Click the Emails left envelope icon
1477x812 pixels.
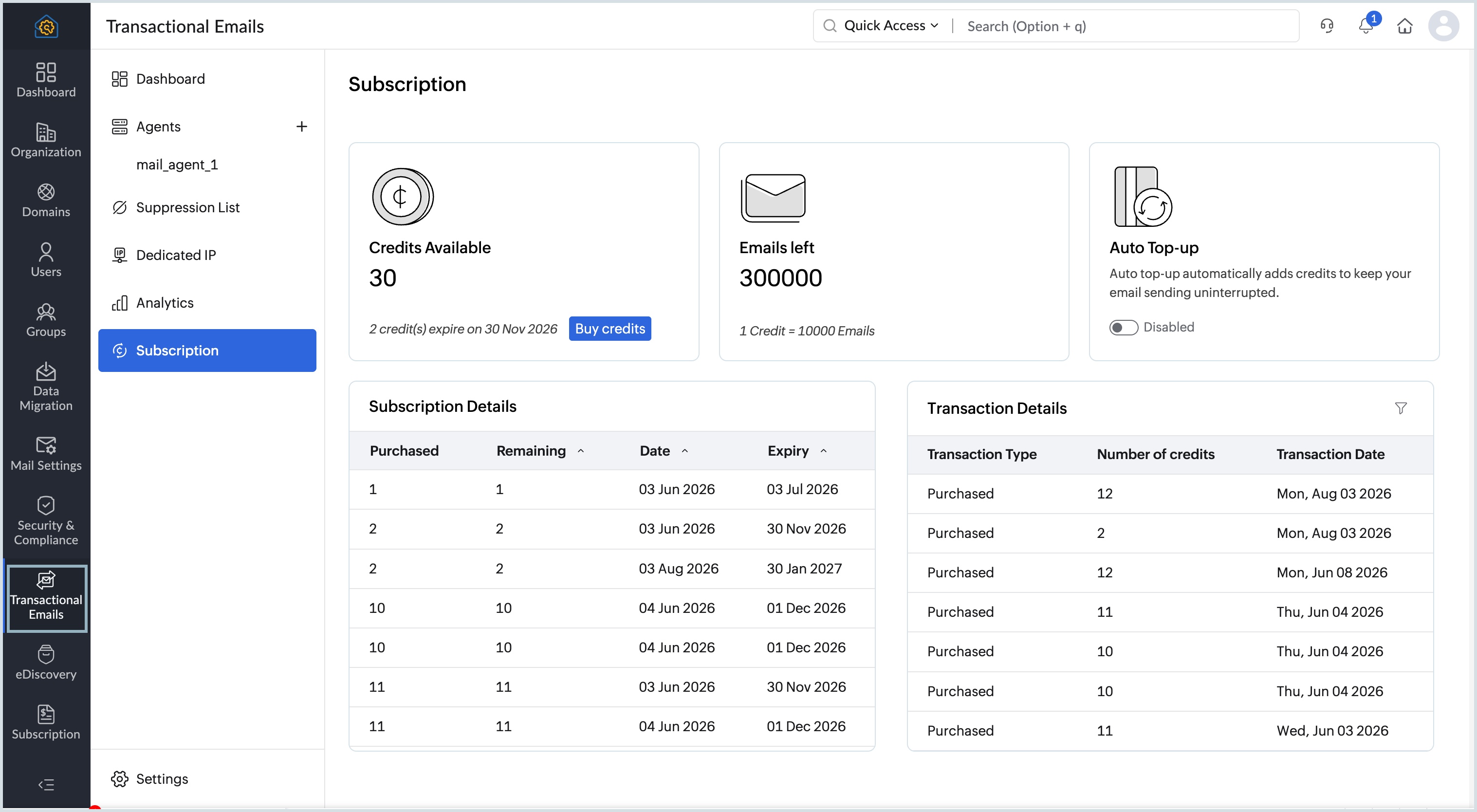[x=773, y=198]
